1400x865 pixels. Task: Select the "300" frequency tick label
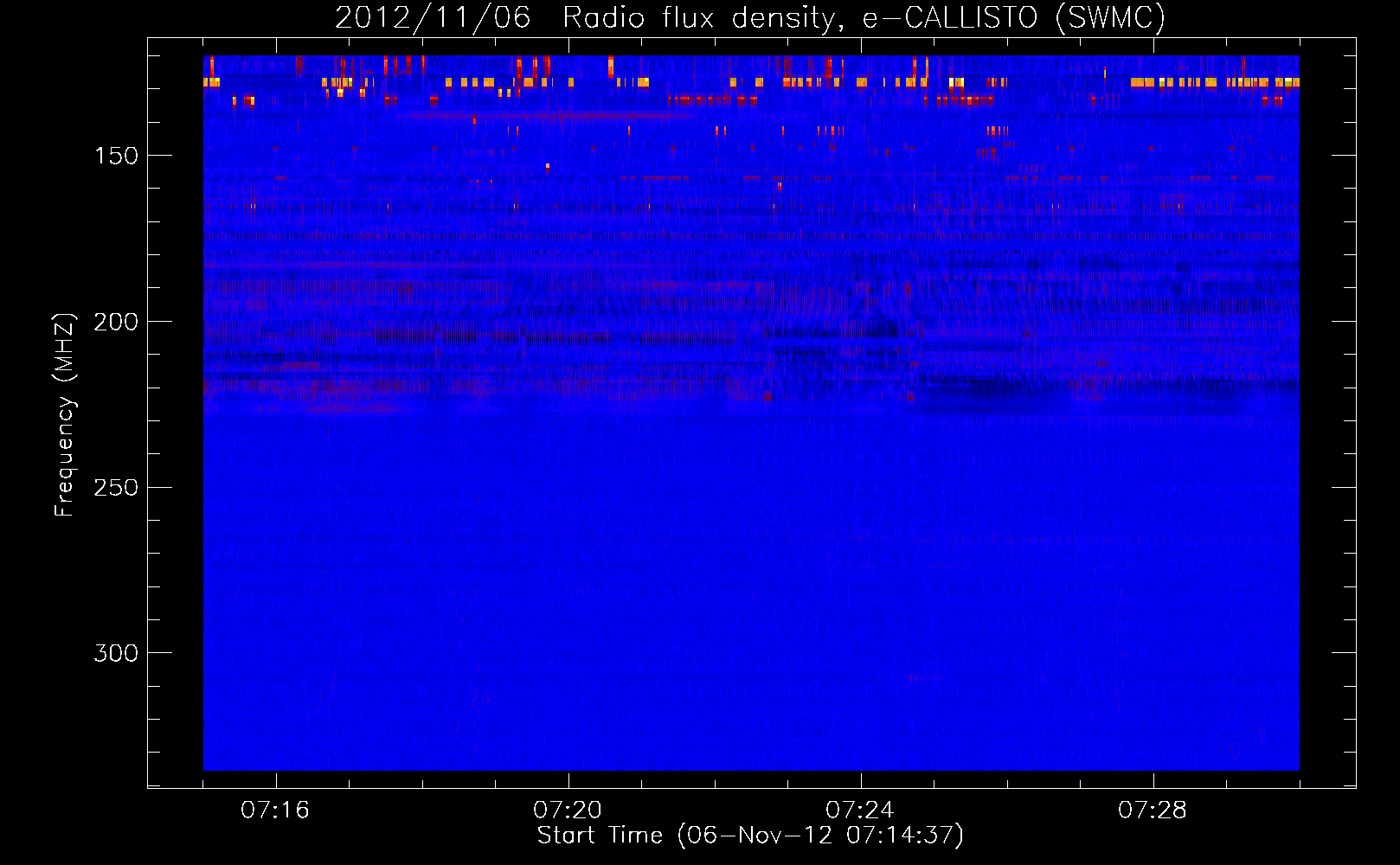[x=117, y=653]
